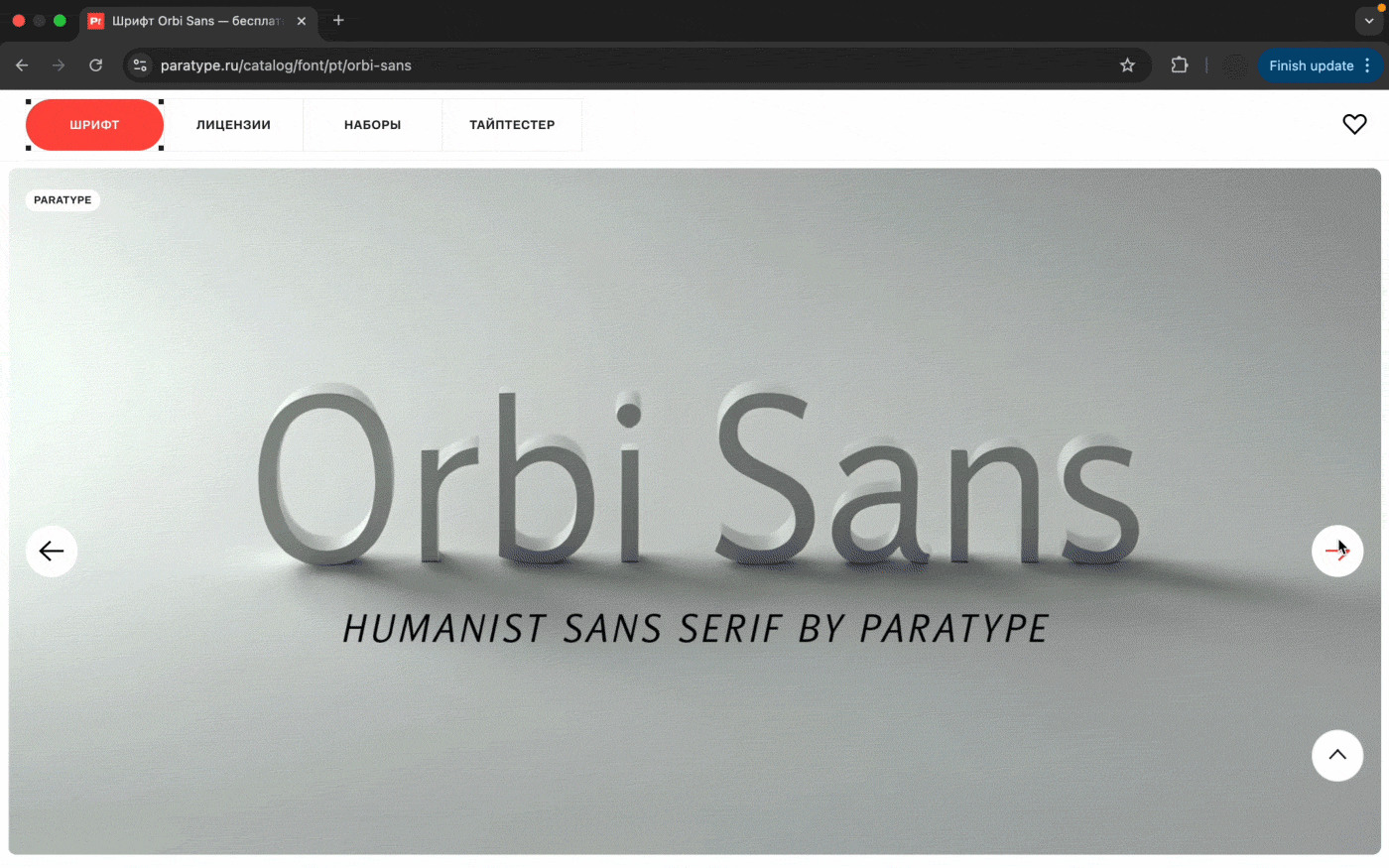
Task: Go back to the previous page
Action: point(22,65)
